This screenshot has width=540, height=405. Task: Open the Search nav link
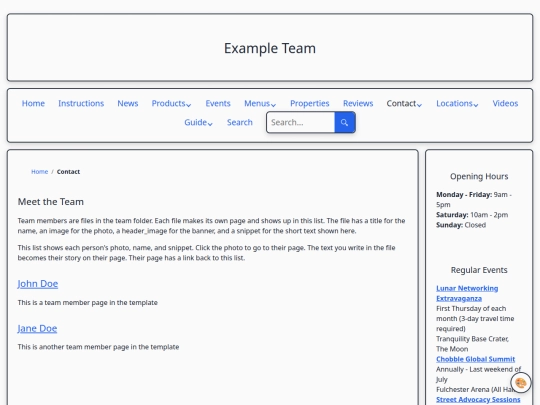click(240, 122)
